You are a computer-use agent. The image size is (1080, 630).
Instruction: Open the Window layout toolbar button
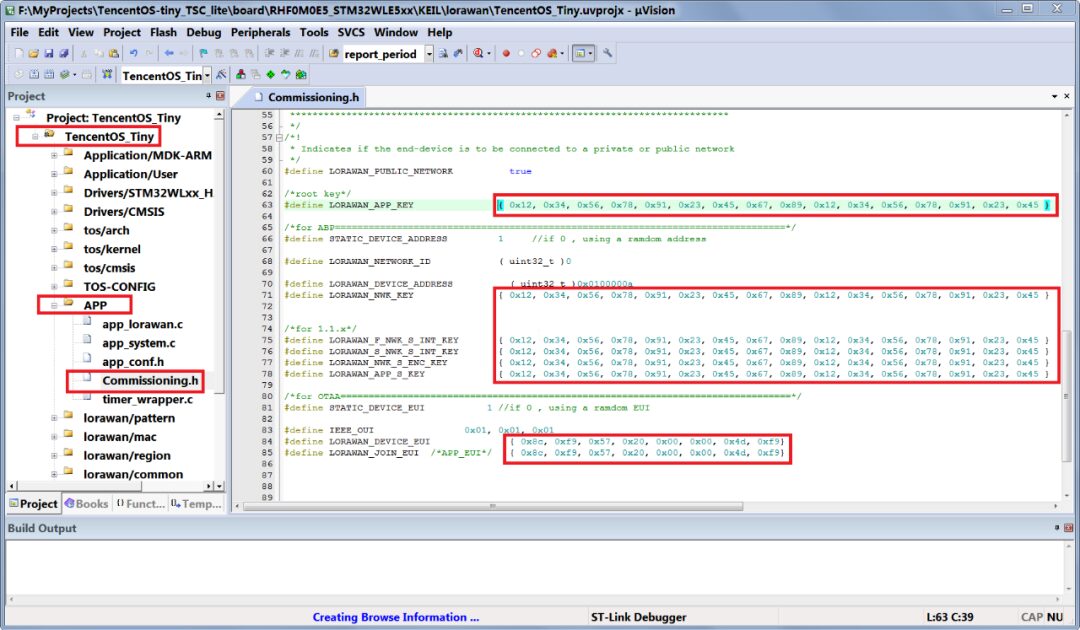coord(583,53)
